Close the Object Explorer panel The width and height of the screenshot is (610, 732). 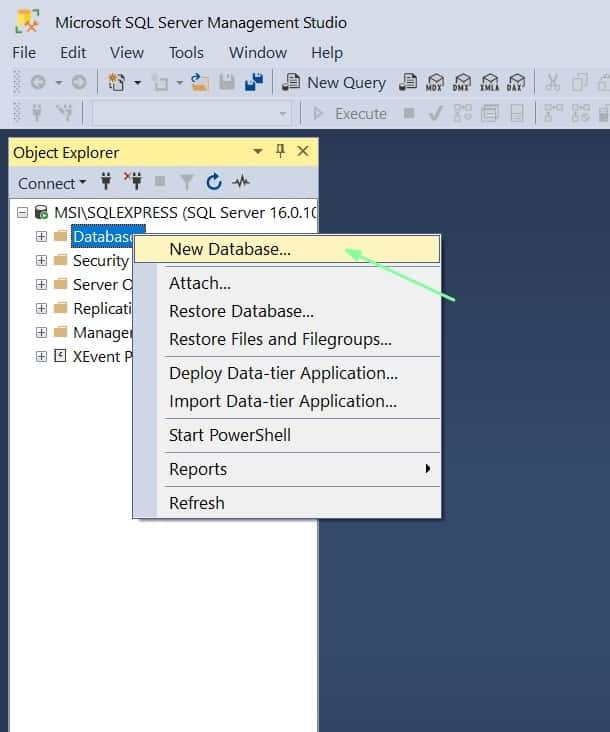303,151
